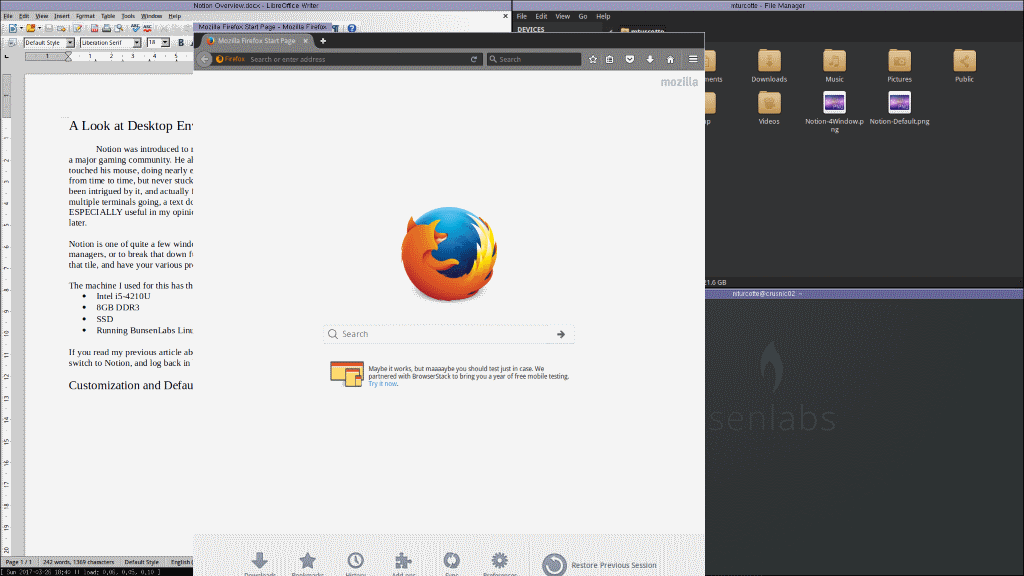This screenshot has width=1024, height=576.
Task: Click the reload icon in Firefox address bar
Action: point(474,59)
